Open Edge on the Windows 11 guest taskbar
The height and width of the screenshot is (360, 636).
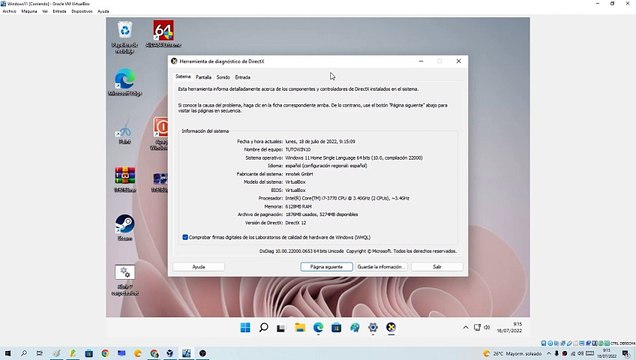(x=318, y=328)
